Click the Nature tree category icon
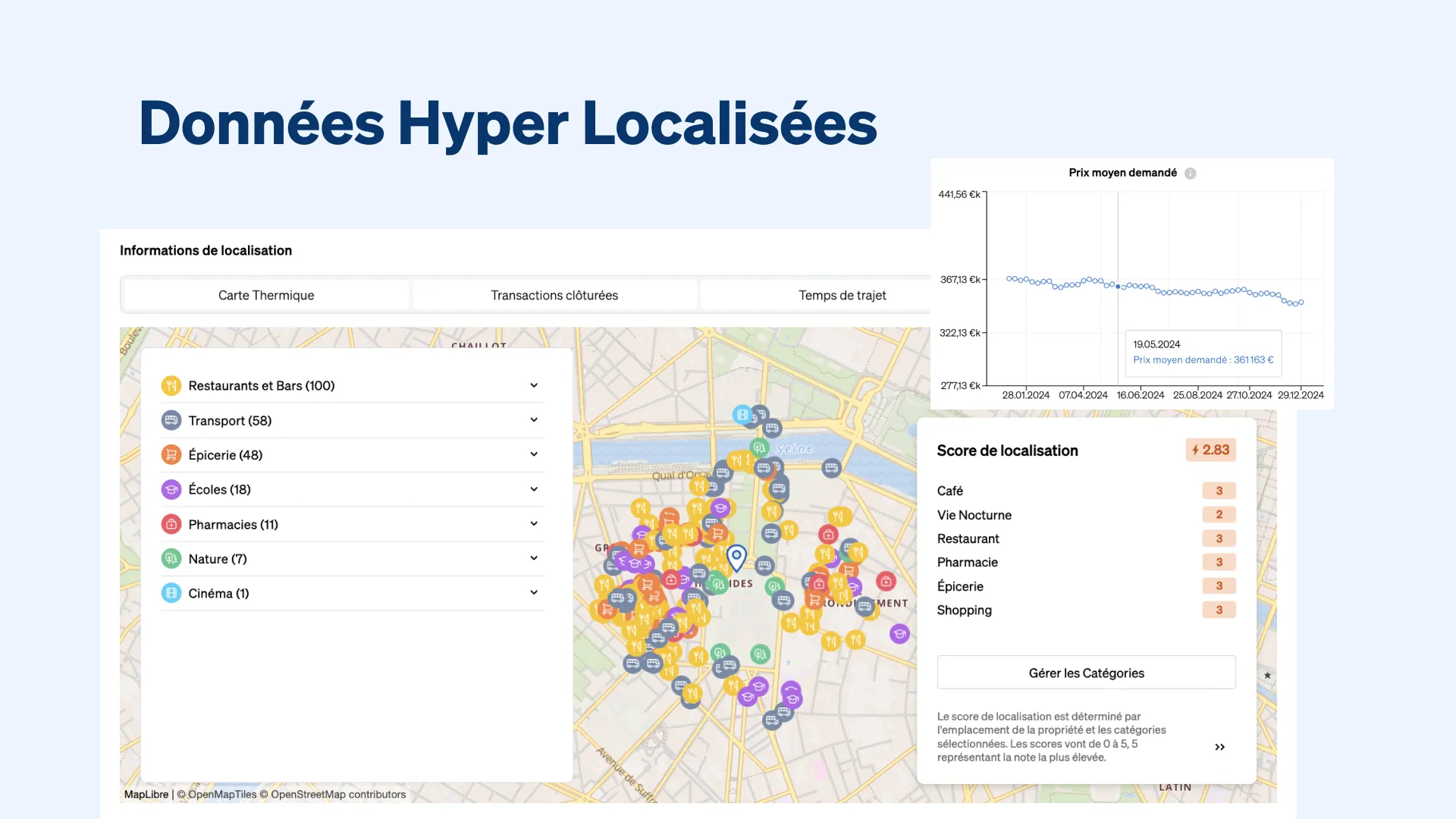This screenshot has width=1456, height=819. [x=171, y=559]
